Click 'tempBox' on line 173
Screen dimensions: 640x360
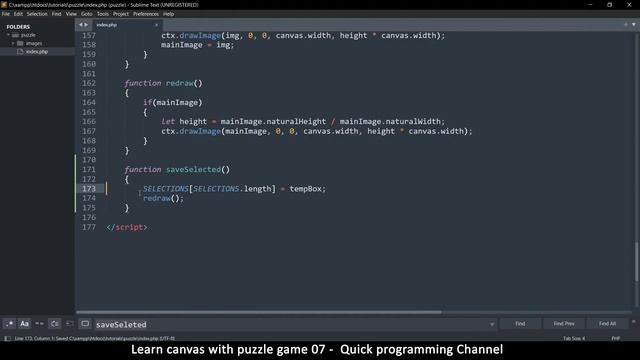tap(306, 189)
